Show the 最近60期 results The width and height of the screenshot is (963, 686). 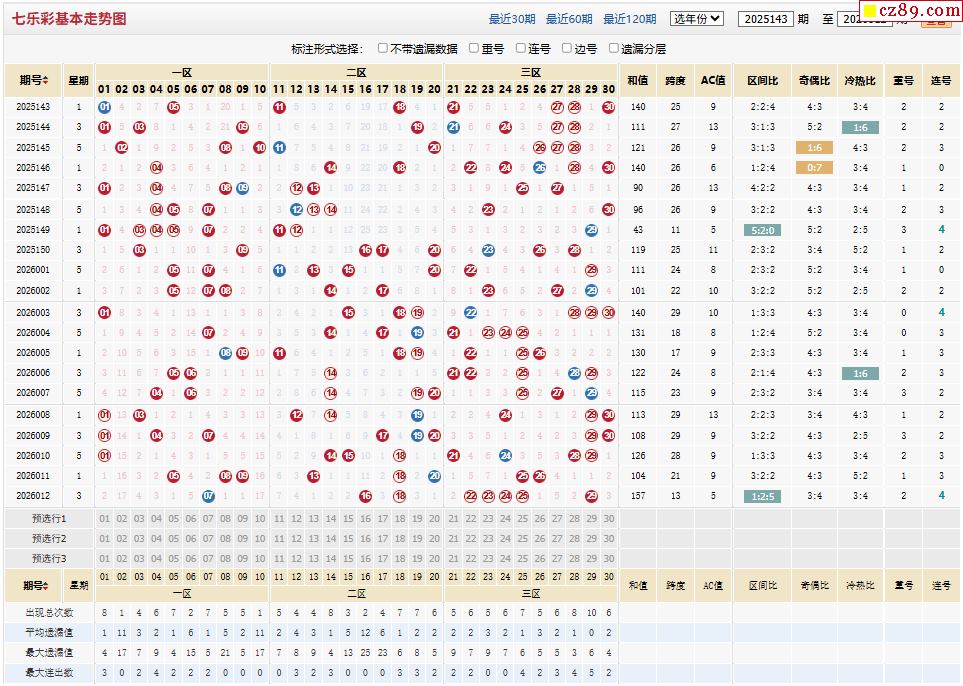click(x=569, y=19)
